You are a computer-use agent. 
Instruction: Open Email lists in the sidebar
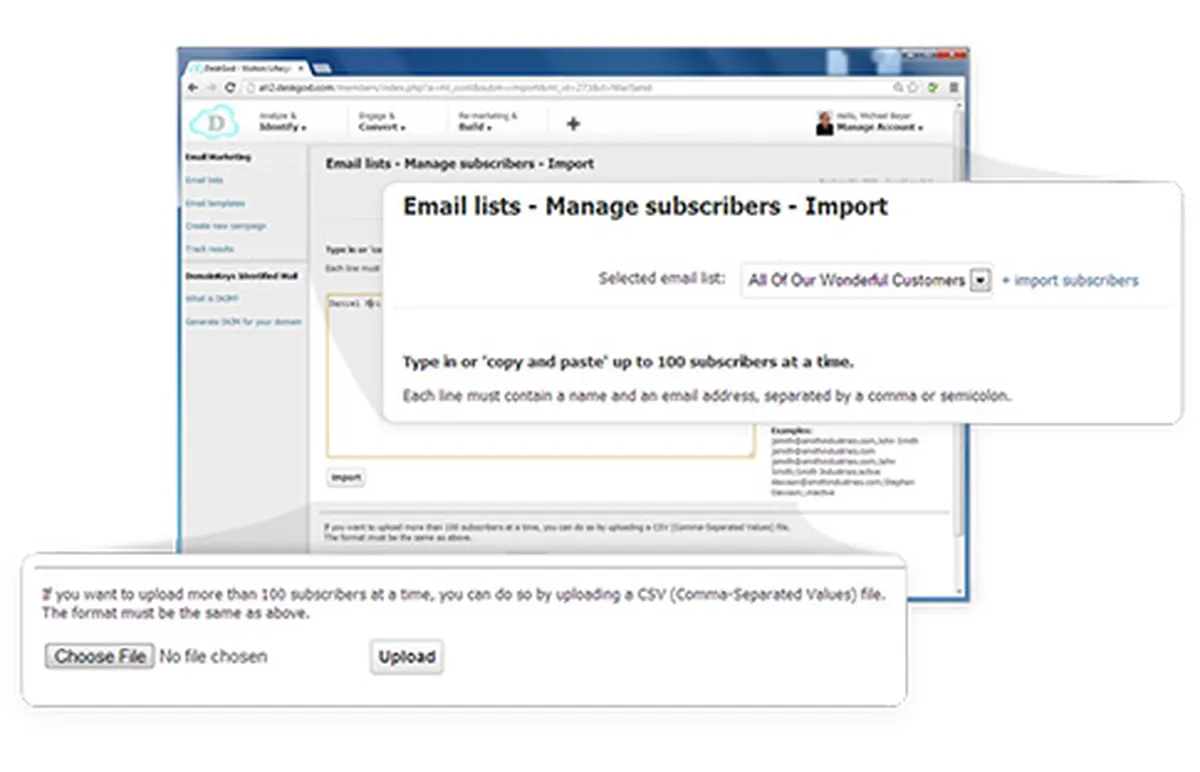click(204, 181)
